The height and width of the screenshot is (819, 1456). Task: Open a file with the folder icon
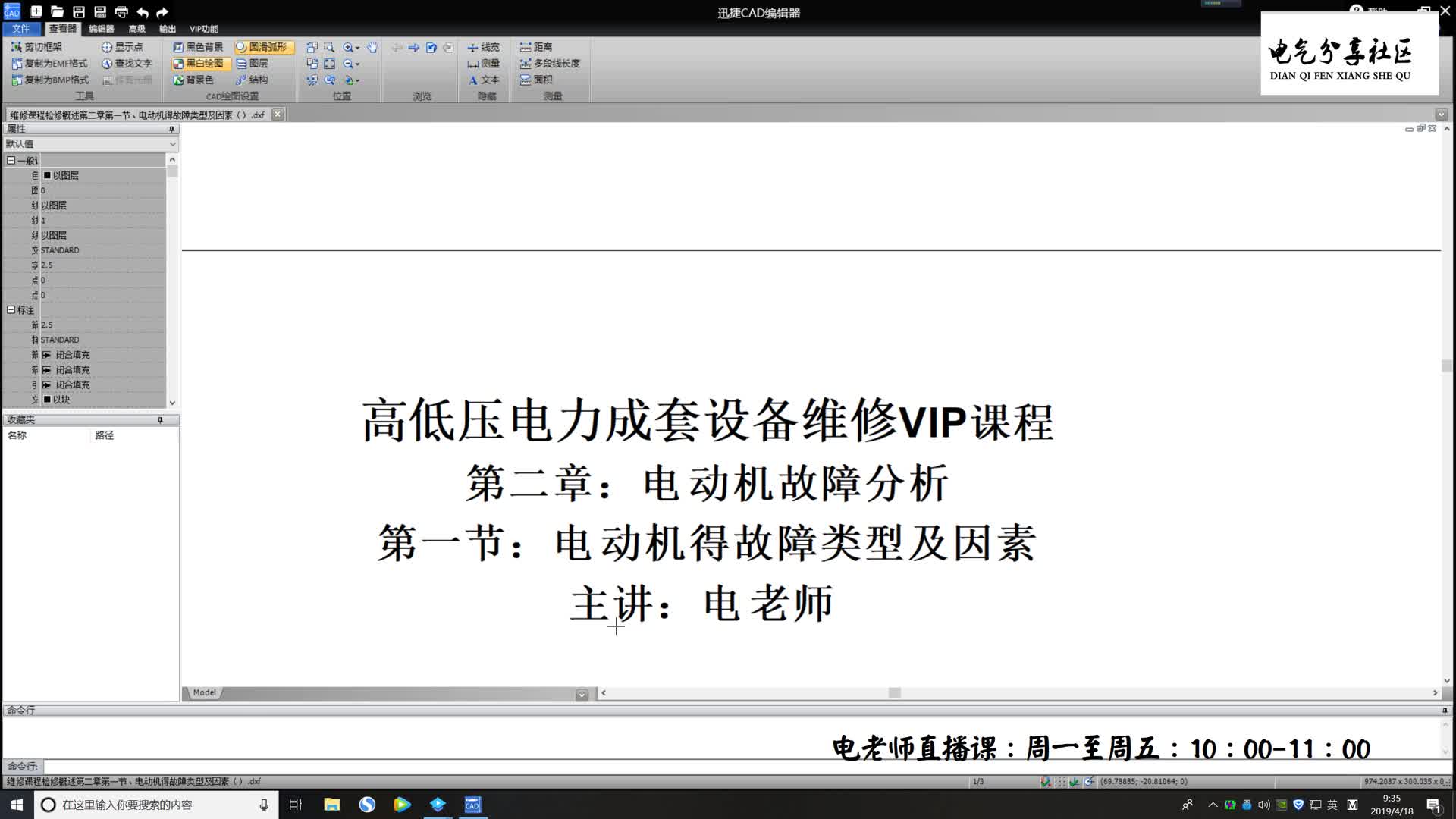point(57,11)
